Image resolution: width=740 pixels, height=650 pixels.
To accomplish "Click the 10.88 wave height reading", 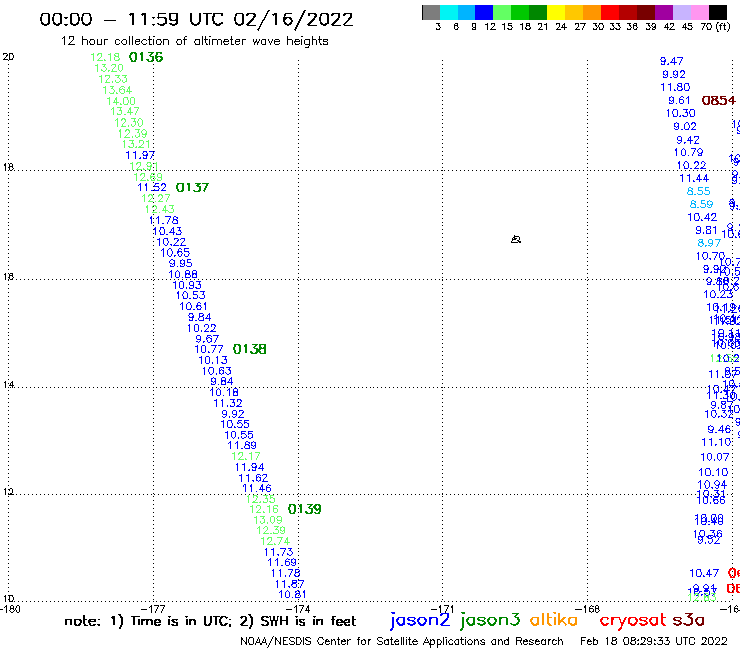I will [x=183, y=274].
